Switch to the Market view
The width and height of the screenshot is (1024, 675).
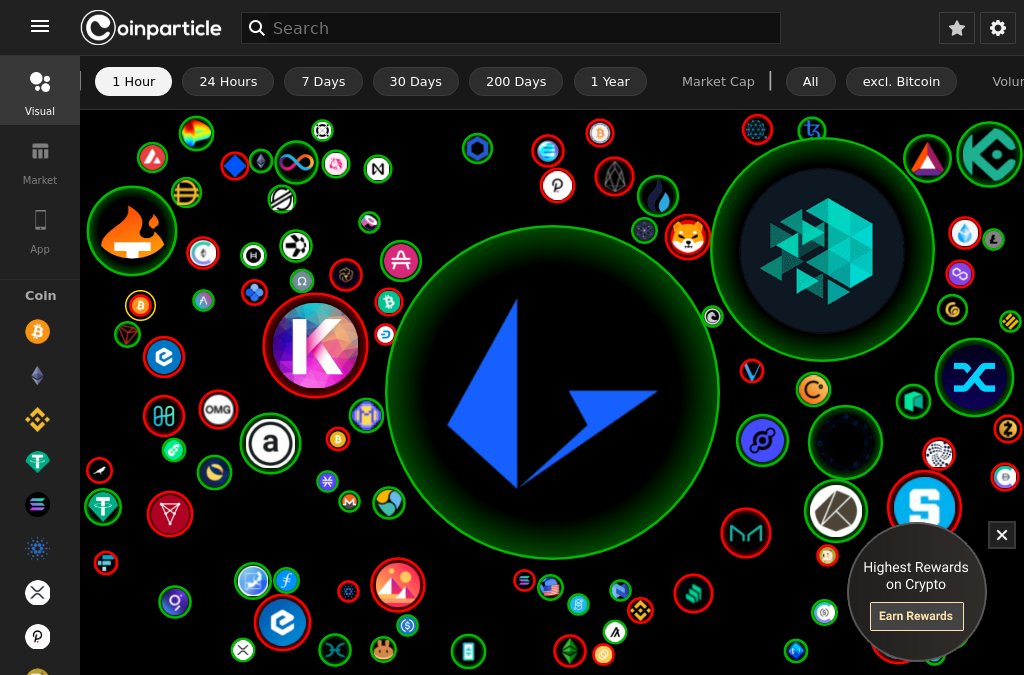(40, 163)
